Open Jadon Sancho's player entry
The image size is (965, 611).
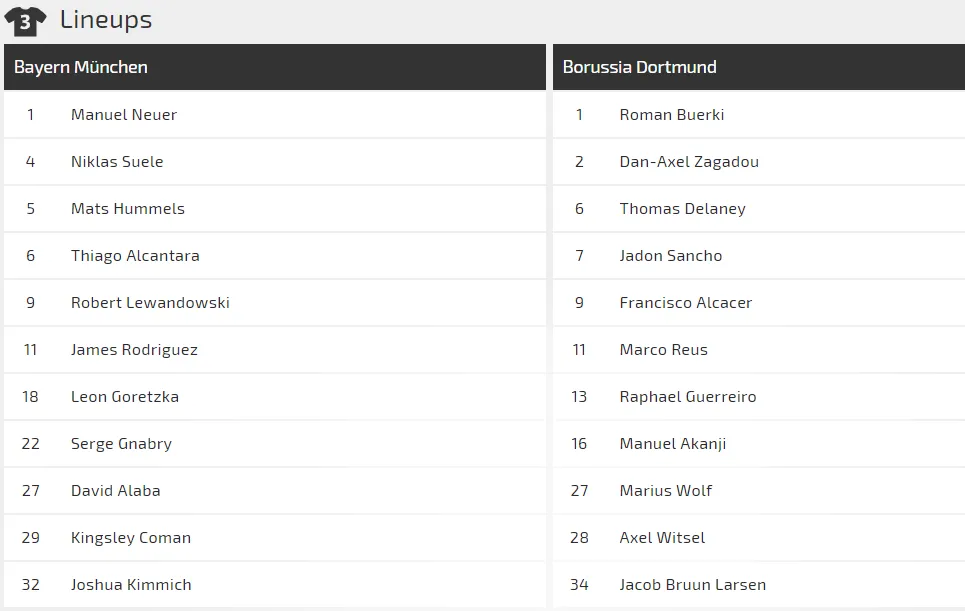point(671,256)
